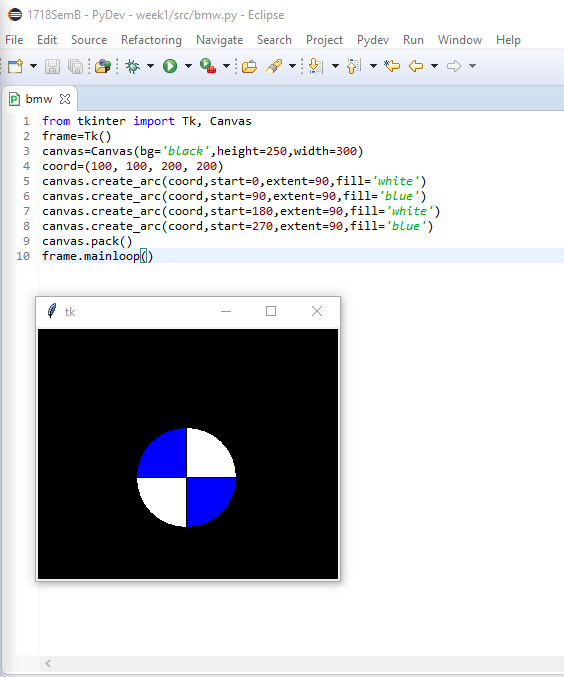The height and width of the screenshot is (677, 564).
Task: Expand the Debug button dropdown arrow
Action: point(150,66)
